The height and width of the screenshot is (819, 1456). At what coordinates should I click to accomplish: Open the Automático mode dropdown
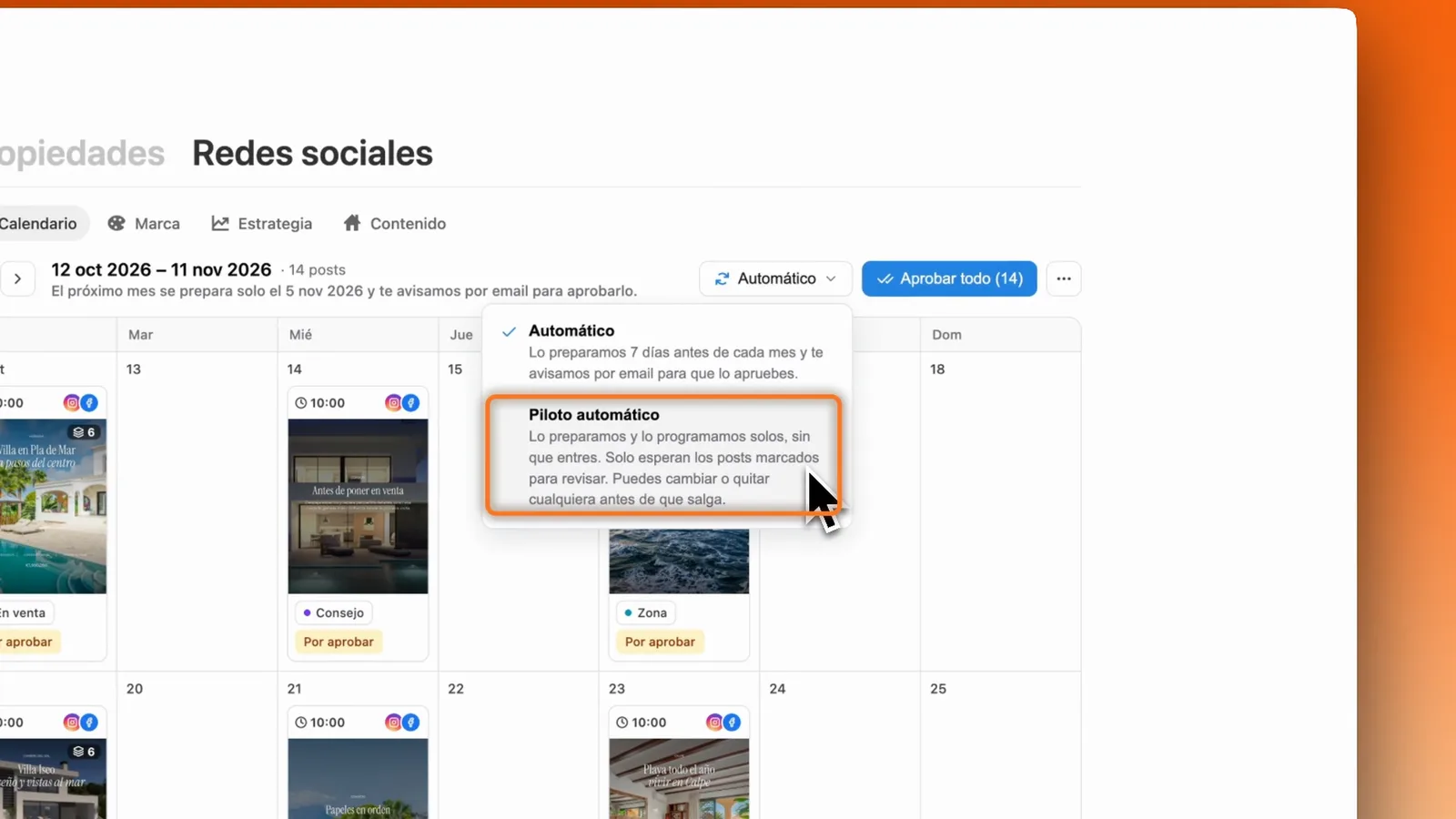775,278
